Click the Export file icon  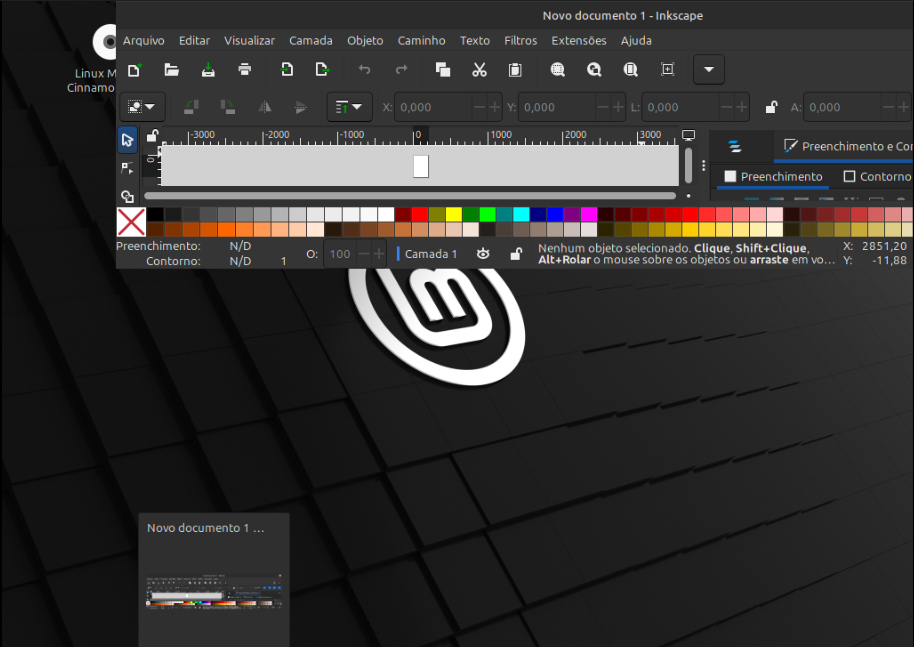322,70
